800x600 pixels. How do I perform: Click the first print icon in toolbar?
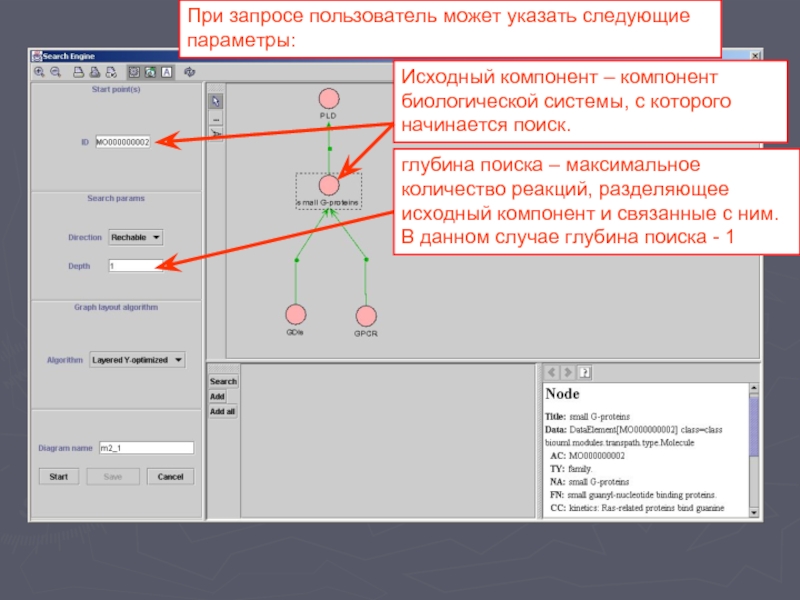[x=78, y=72]
